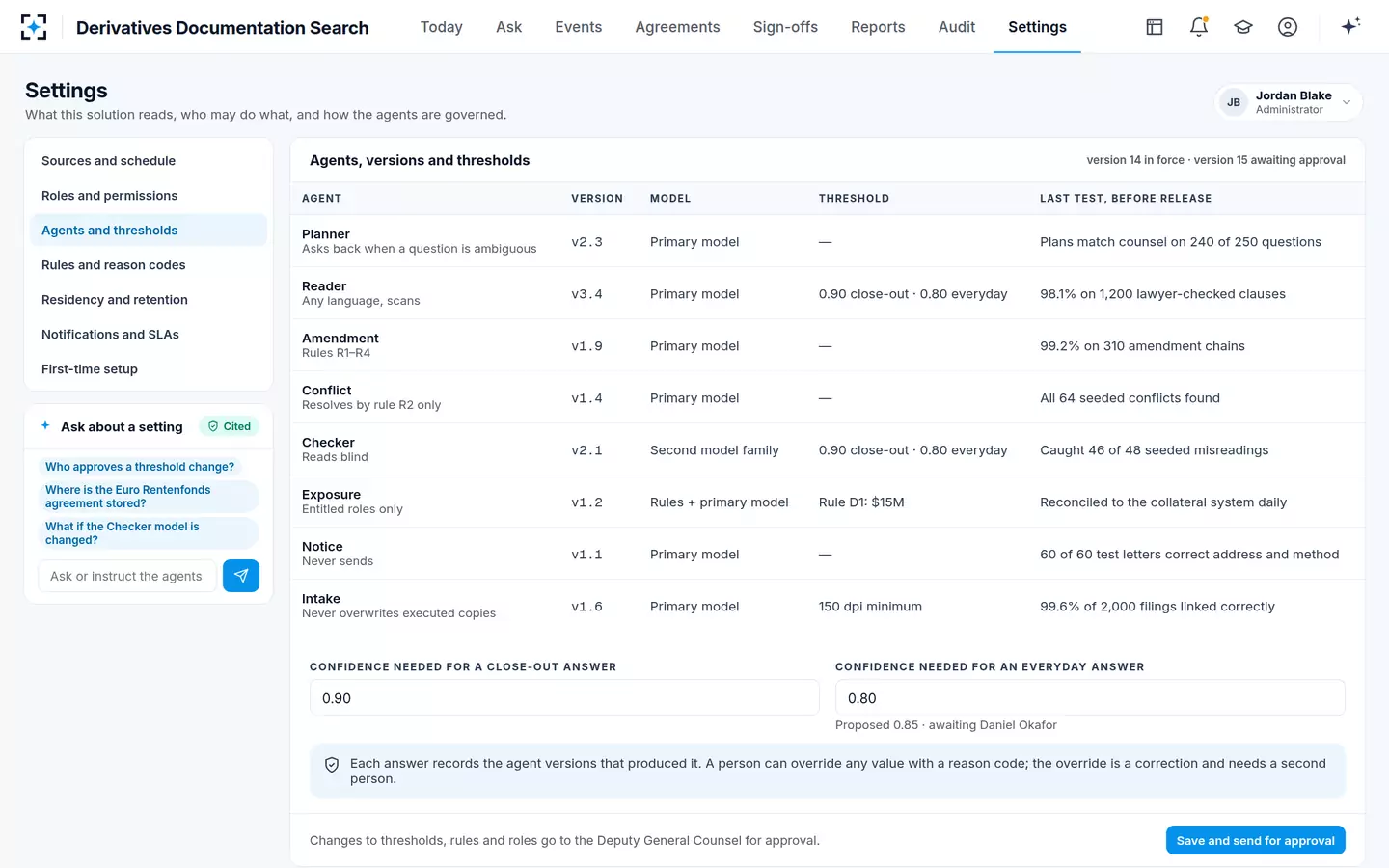Click 'Proposed 0.85 · awaiting Daniel Okafor' note
The width and height of the screenshot is (1389, 868).
pyautogui.click(x=945, y=725)
